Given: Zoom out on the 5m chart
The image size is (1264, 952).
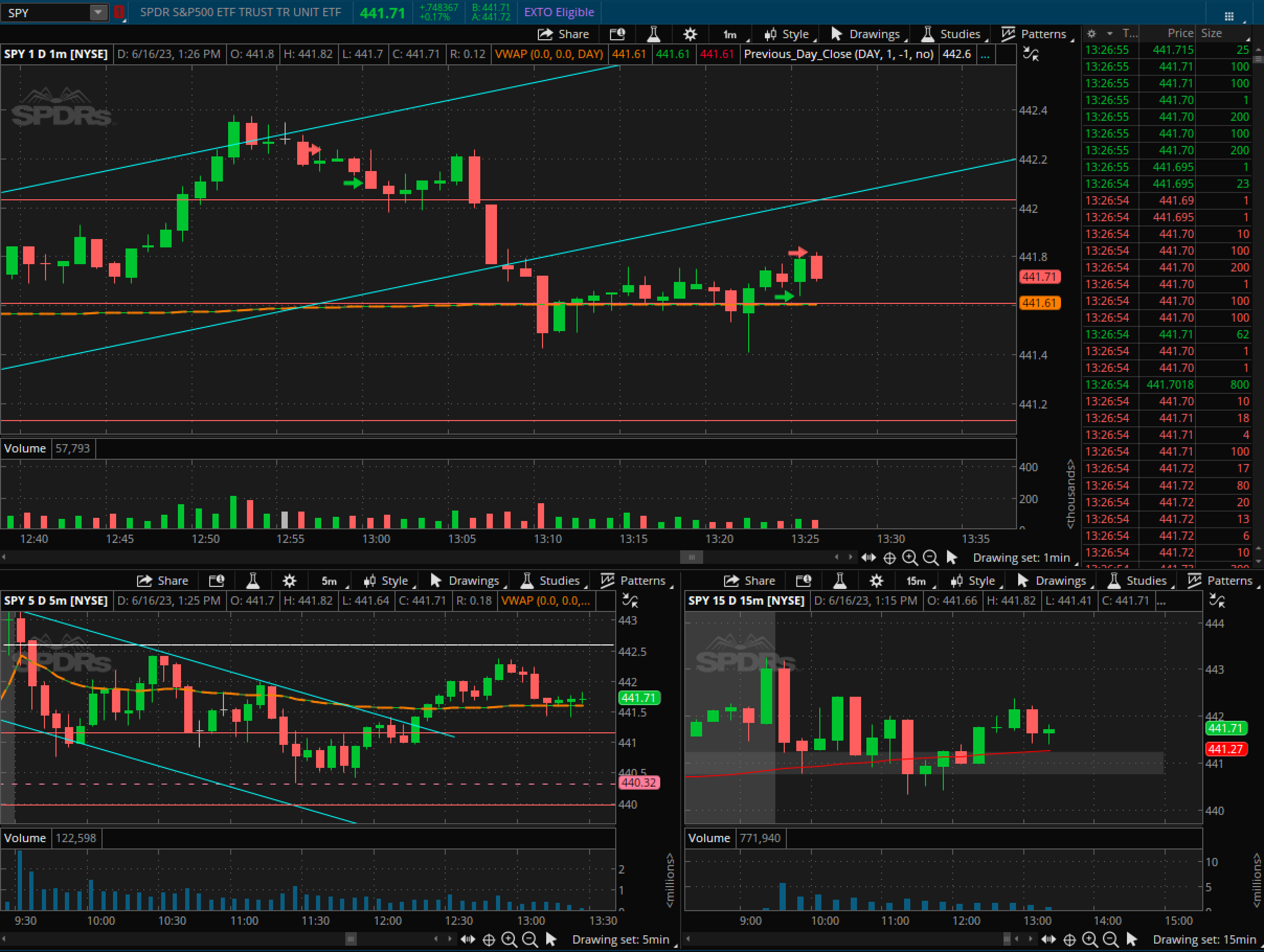Looking at the screenshot, I should coord(529,939).
